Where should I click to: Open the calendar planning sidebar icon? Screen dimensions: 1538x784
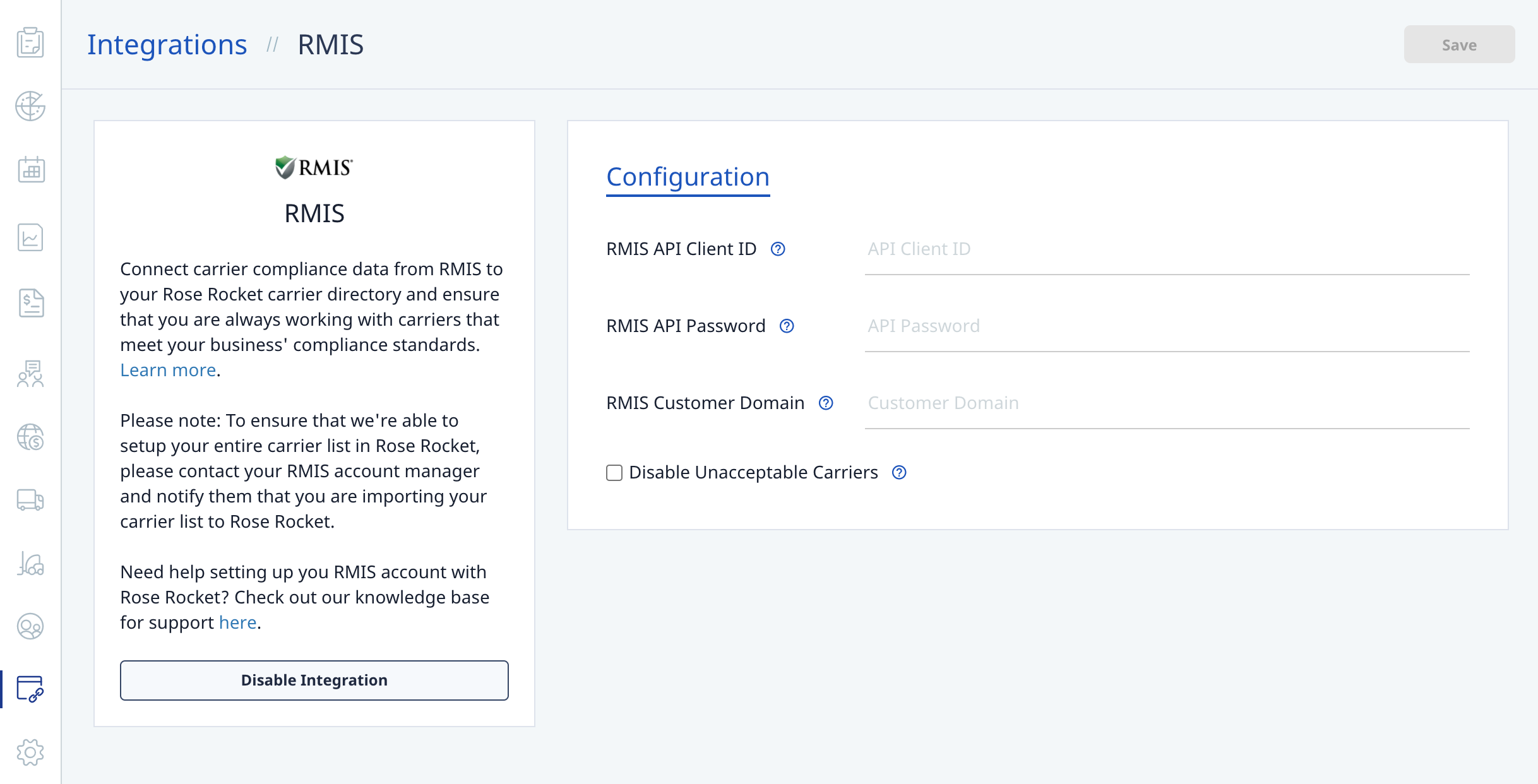[x=30, y=169]
